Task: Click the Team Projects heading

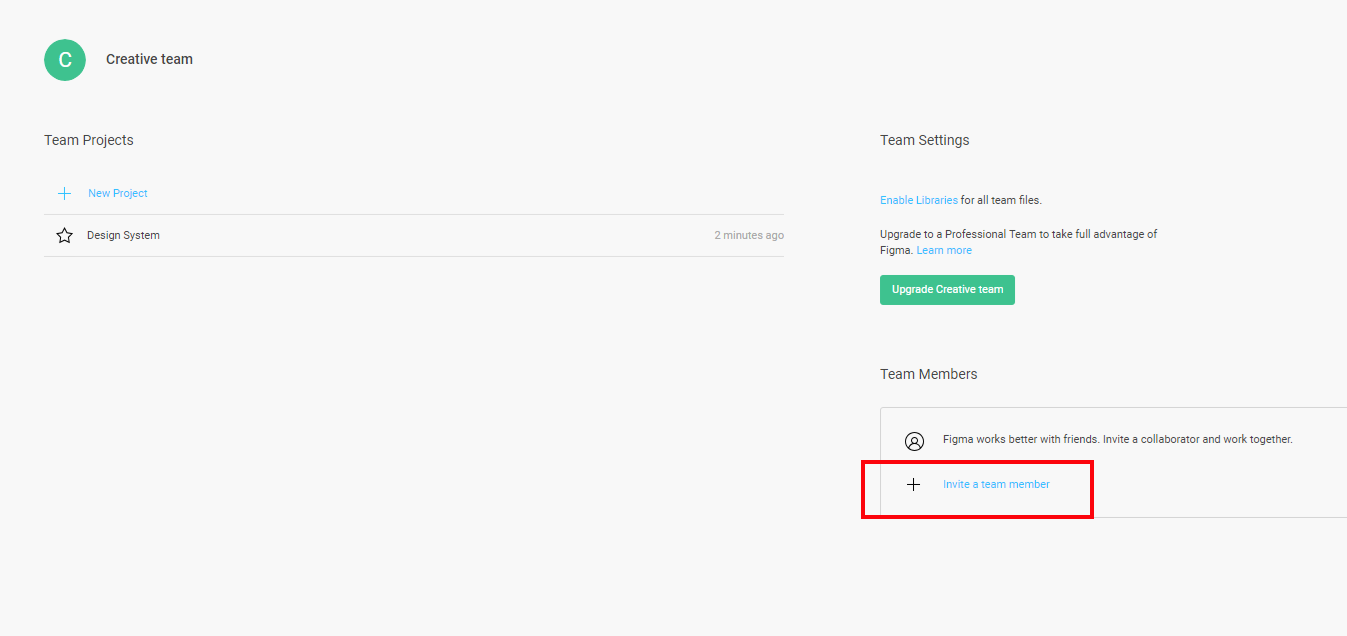Action: 89,140
